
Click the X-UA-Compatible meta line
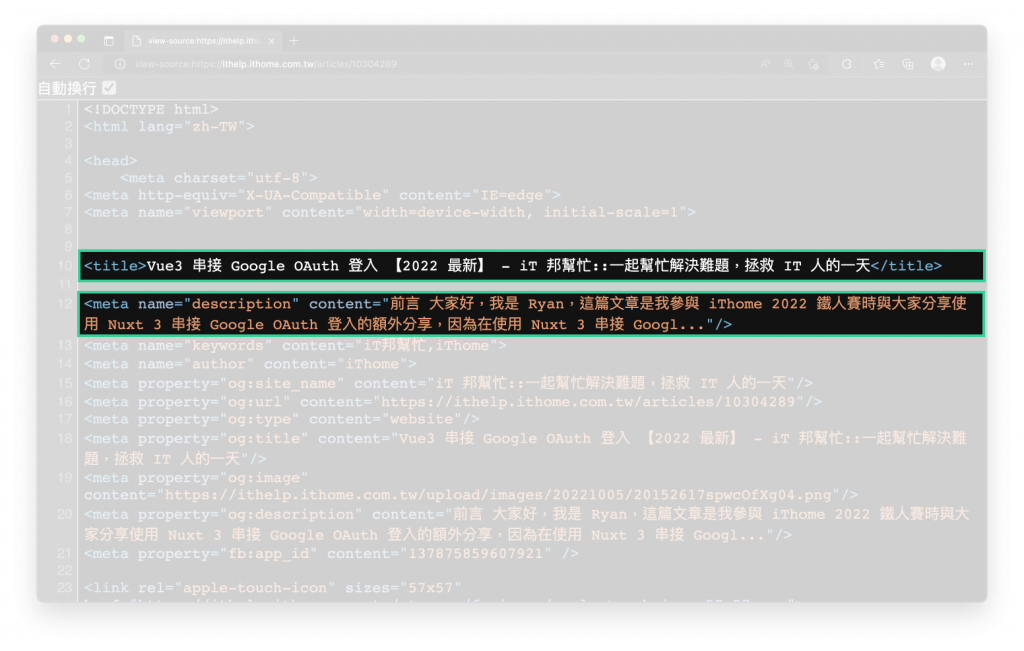pos(322,195)
